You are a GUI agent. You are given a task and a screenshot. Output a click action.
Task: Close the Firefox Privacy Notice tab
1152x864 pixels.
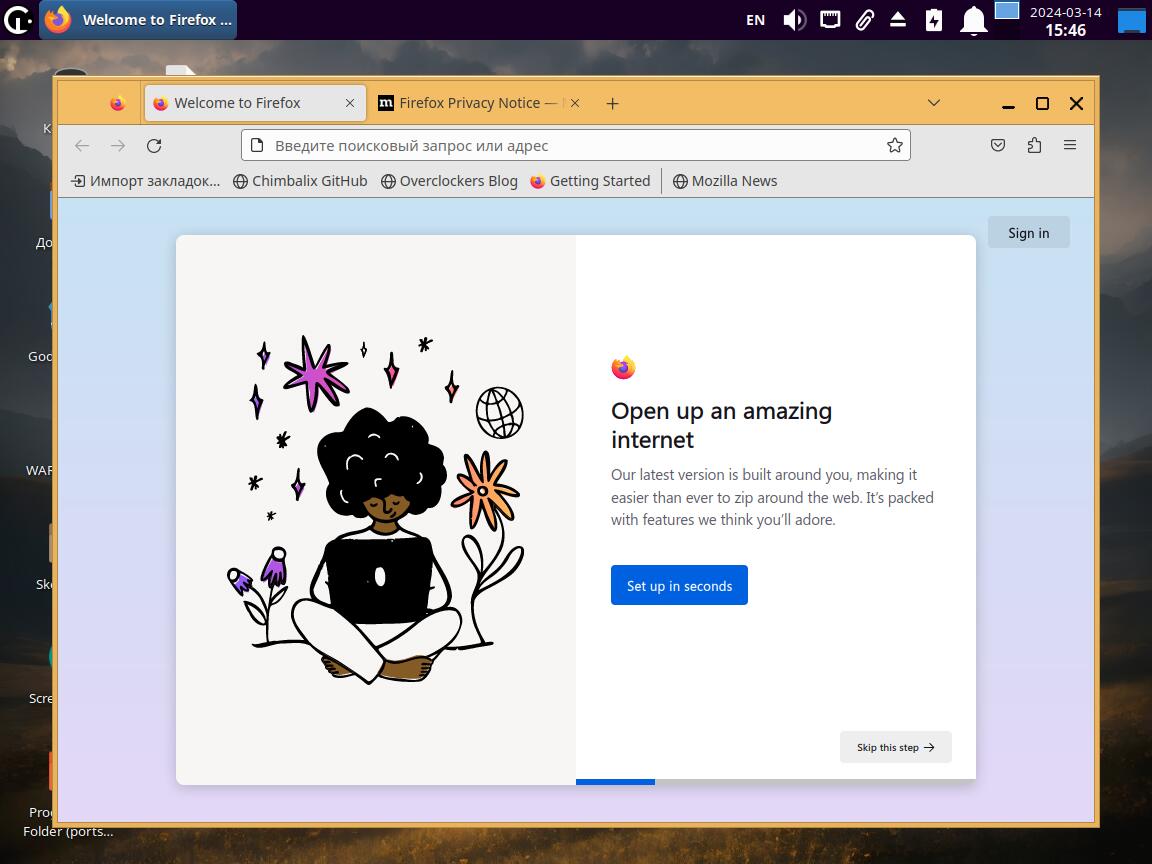click(575, 104)
